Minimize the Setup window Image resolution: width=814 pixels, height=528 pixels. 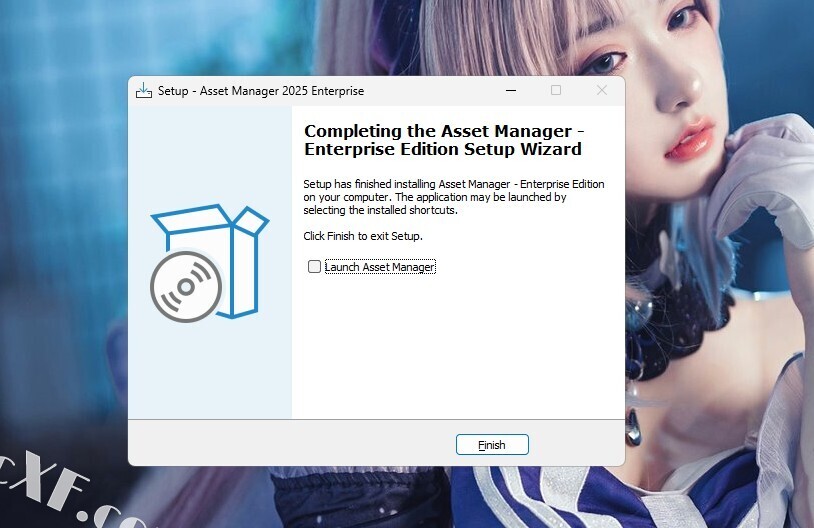(x=511, y=90)
